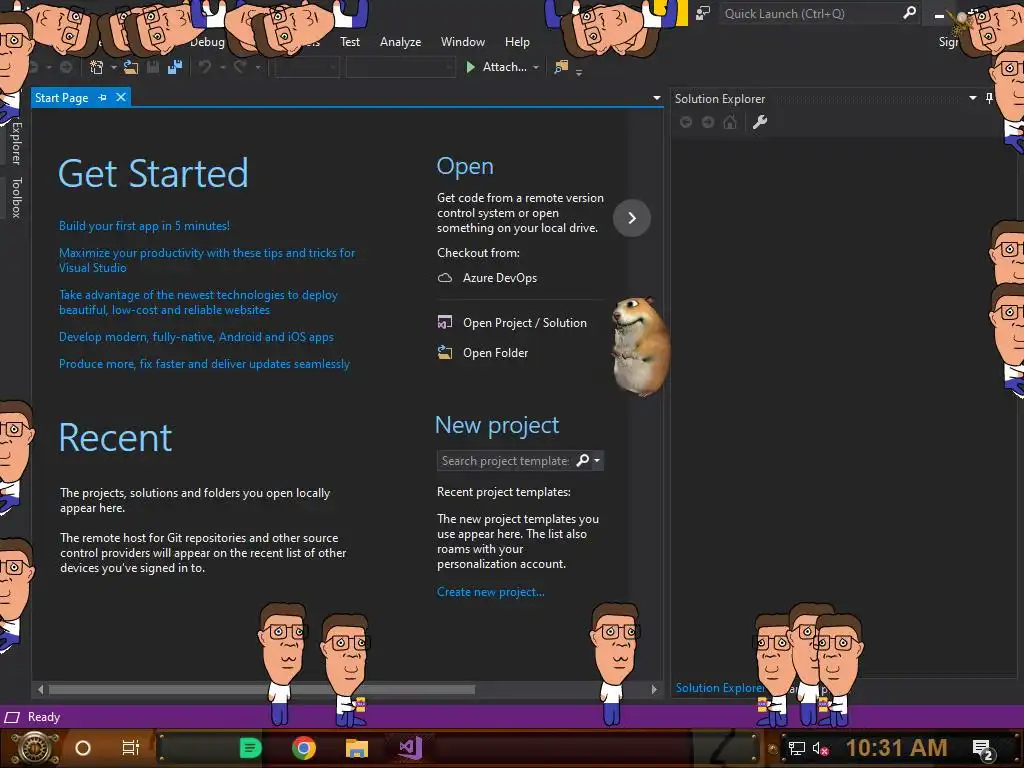Open Solution Explorer window position dropdown
Viewport: 1024px width, 768px height.
972,98
